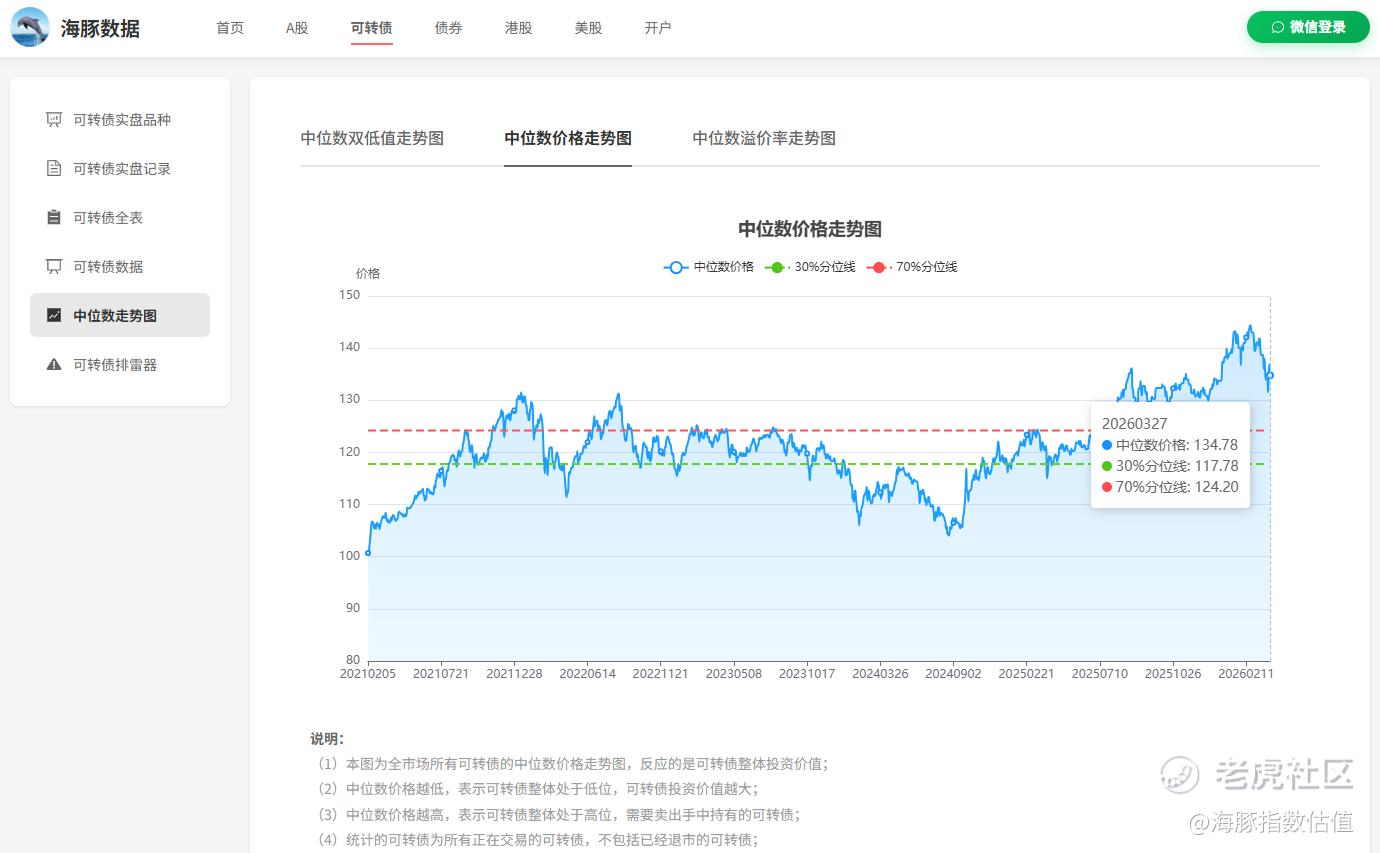
Task: Click the WeChat chat bubble icon
Action: [1277, 27]
